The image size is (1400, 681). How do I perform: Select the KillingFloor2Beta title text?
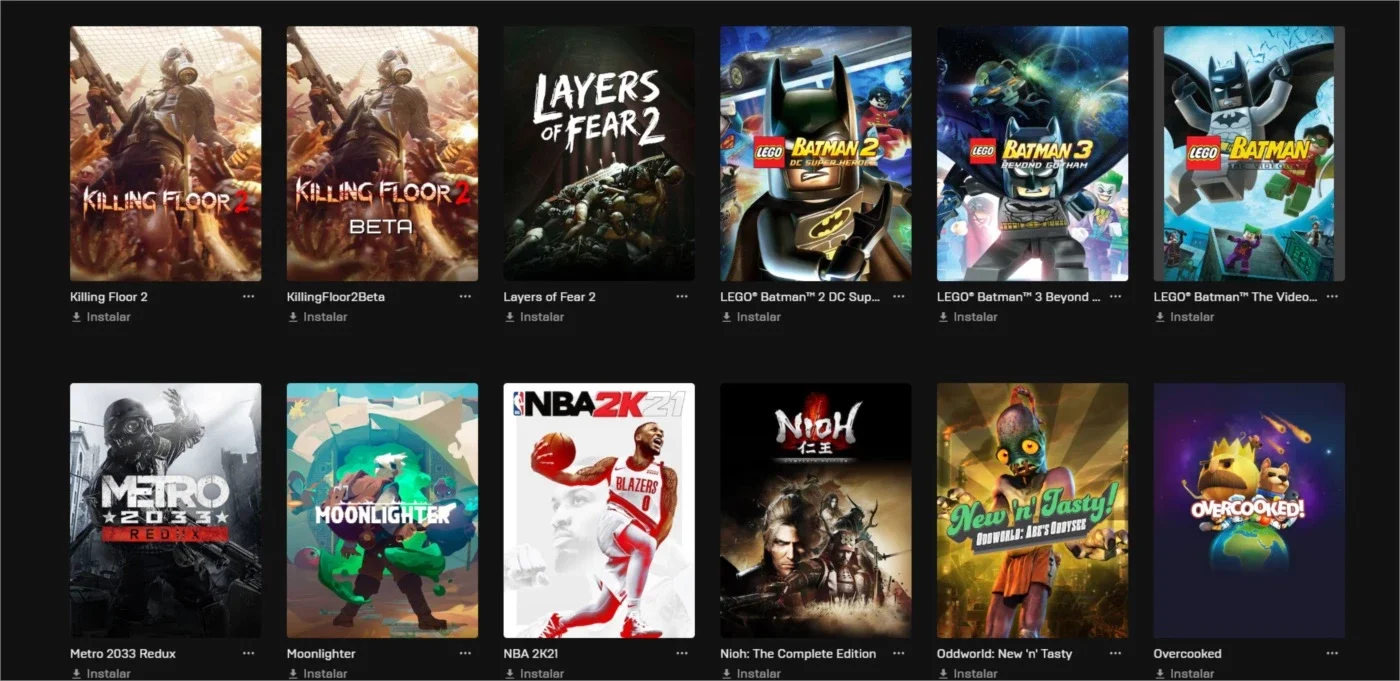pos(336,297)
